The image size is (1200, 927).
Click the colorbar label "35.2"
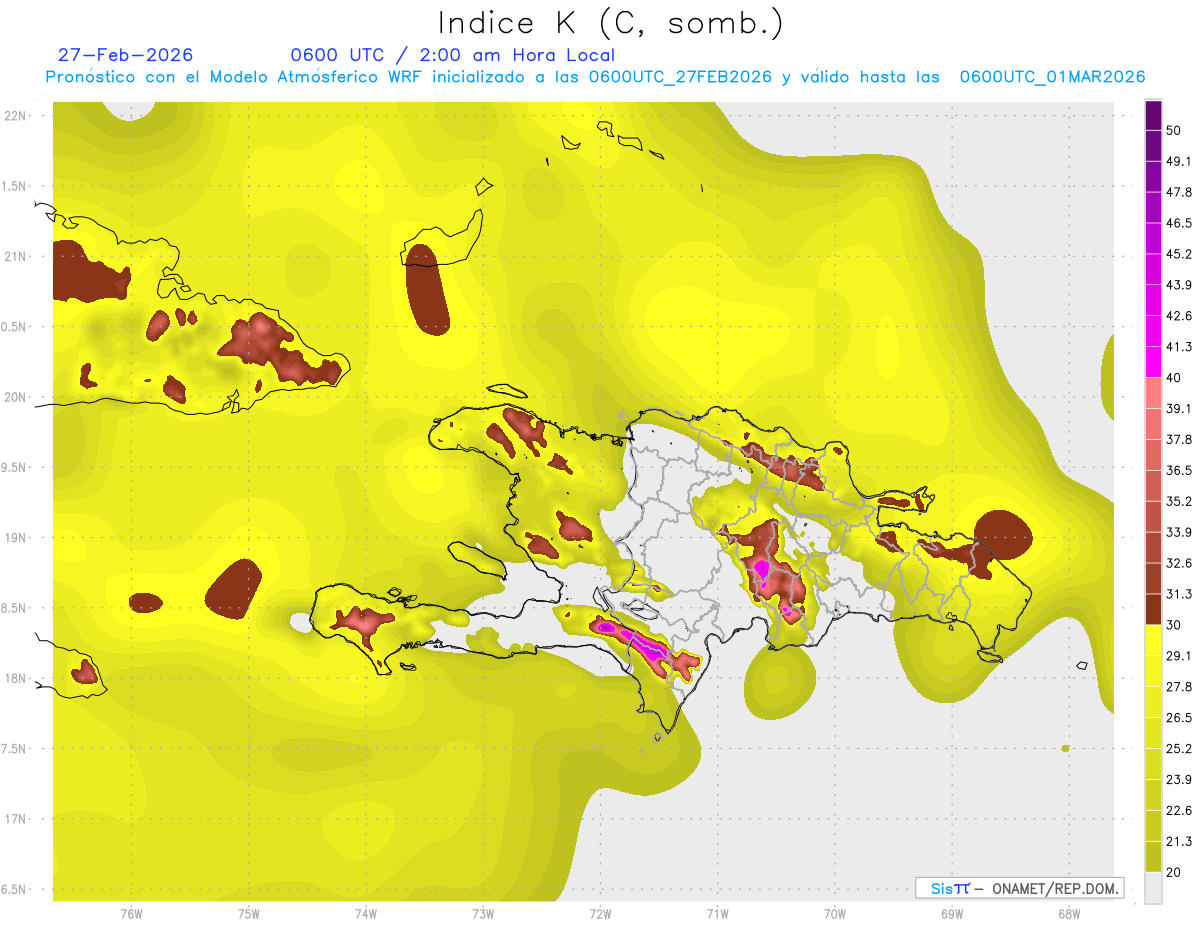pyautogui.click(x=1179, y=501)
